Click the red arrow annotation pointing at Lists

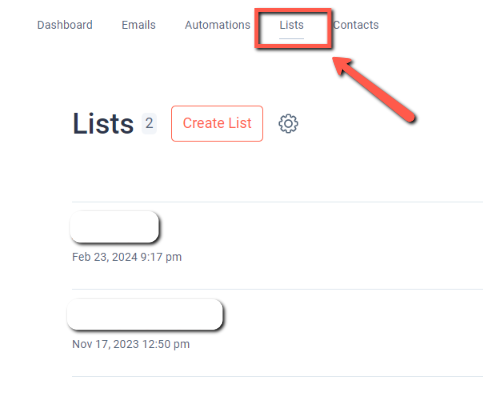pyautogui.click(x=374, y=90)
